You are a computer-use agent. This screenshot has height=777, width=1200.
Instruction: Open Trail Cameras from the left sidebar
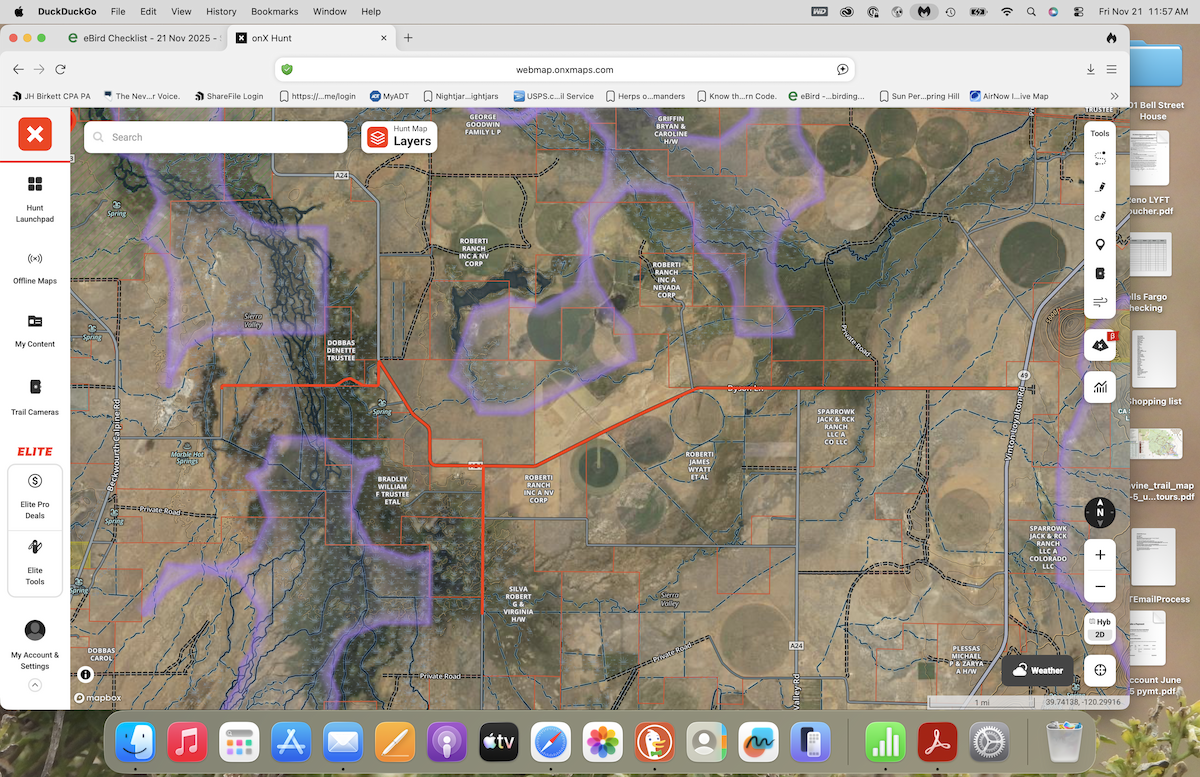pyautogui.click(x=34, y=398)
